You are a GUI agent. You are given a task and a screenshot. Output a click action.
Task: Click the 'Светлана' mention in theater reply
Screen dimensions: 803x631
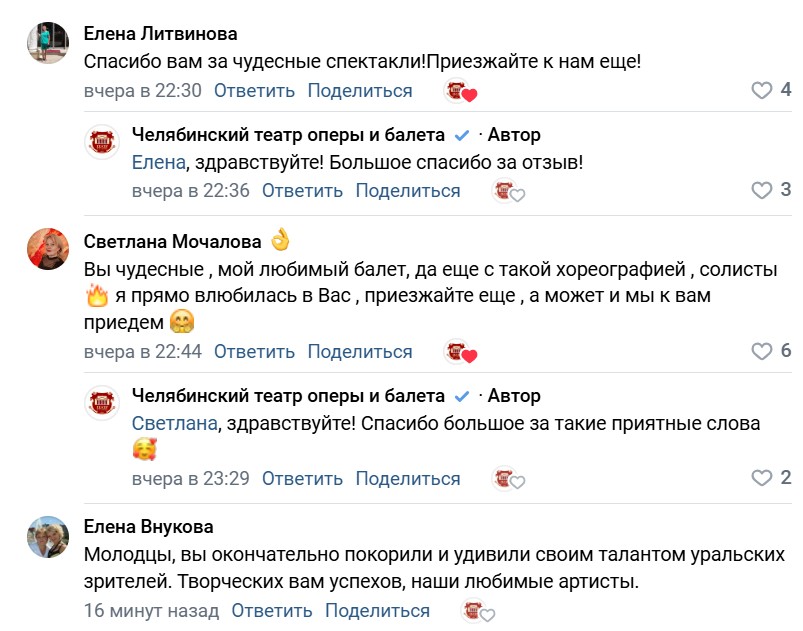(174, 424)
